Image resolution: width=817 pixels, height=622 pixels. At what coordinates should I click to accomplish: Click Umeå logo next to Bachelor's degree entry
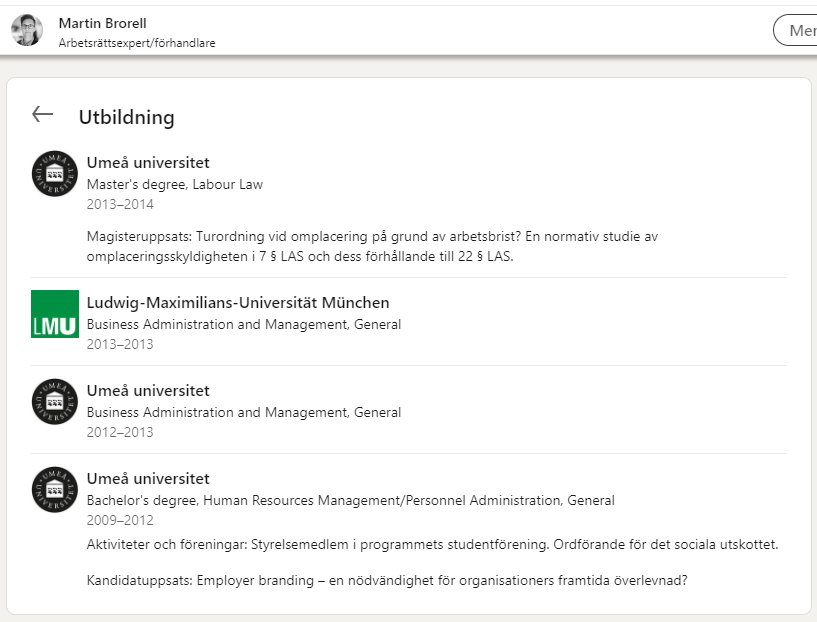tap(54, 490)
